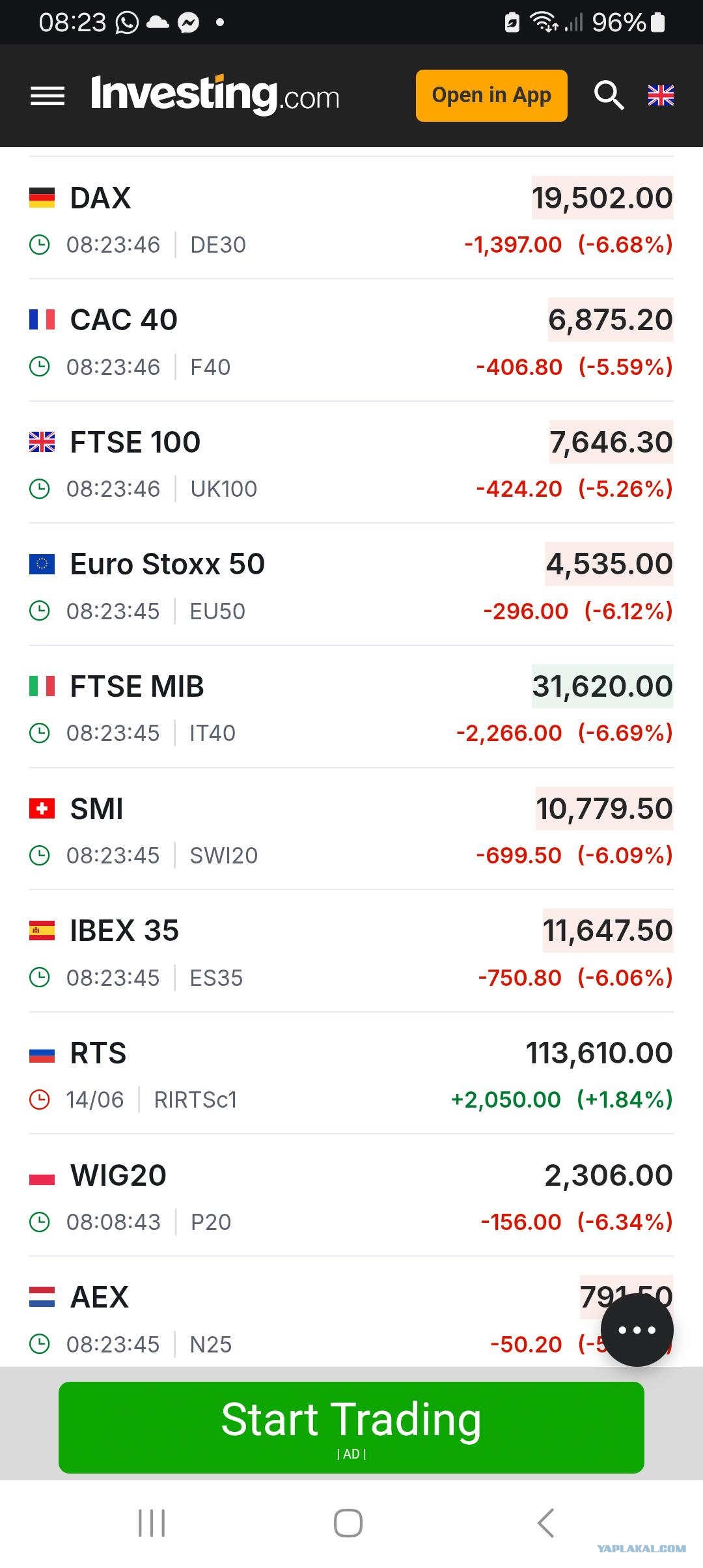Open the hamburger menu icon

tap(48, 96)
